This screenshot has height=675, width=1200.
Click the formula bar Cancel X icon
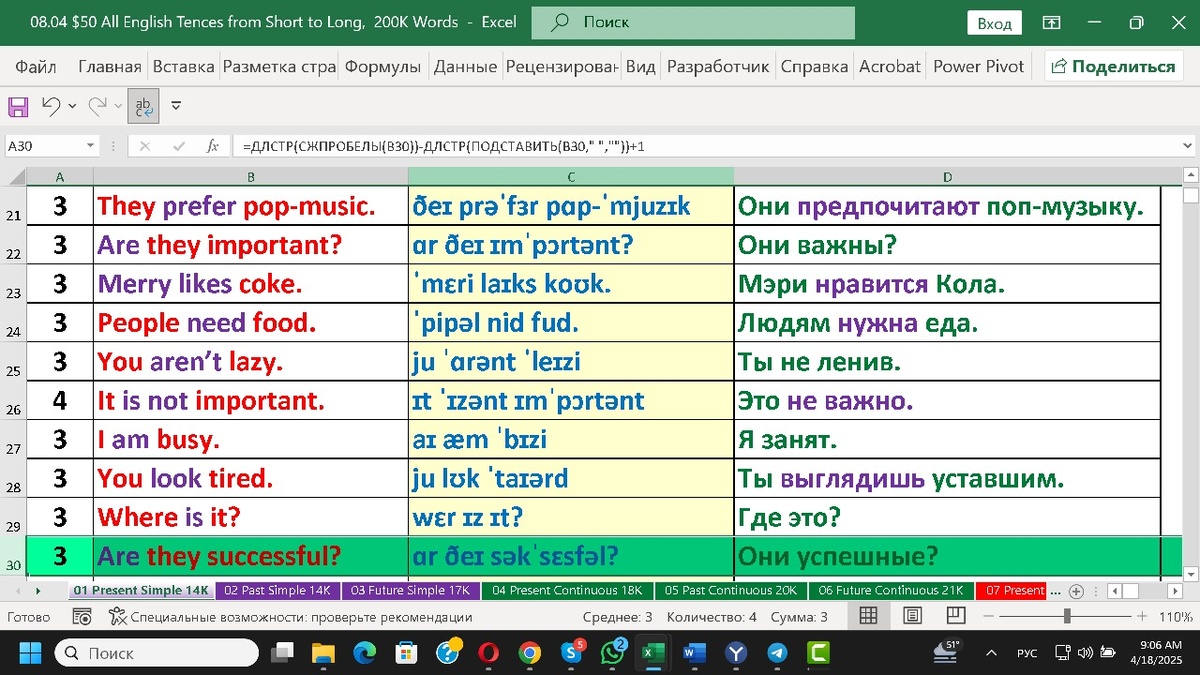145,146
